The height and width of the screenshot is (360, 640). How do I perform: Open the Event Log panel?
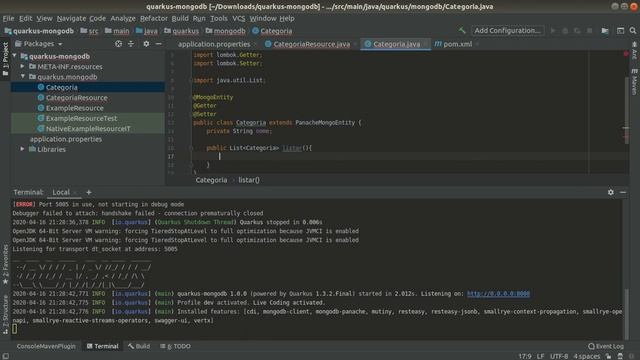point(606,346)
